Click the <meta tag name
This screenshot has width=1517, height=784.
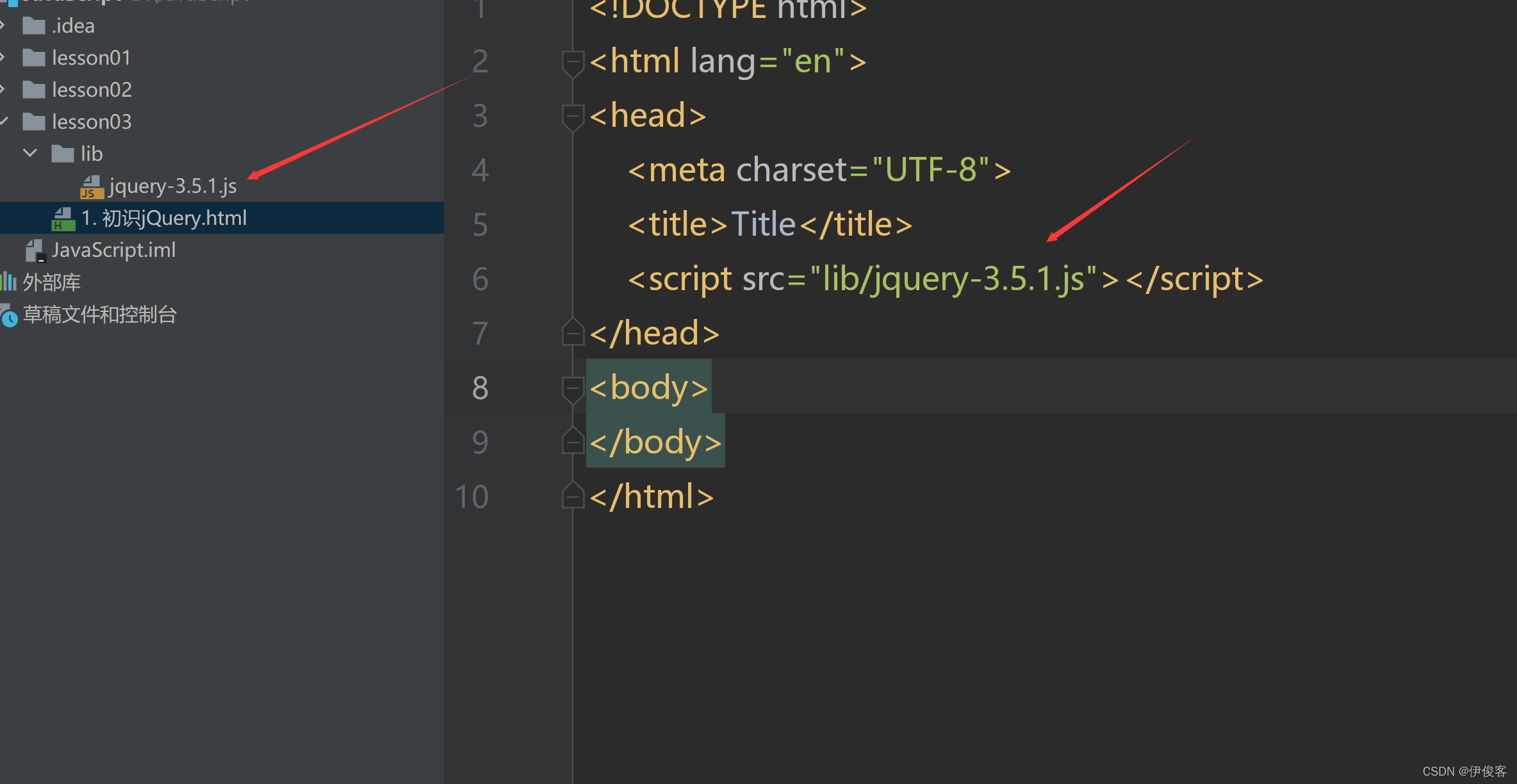[676, 170]
